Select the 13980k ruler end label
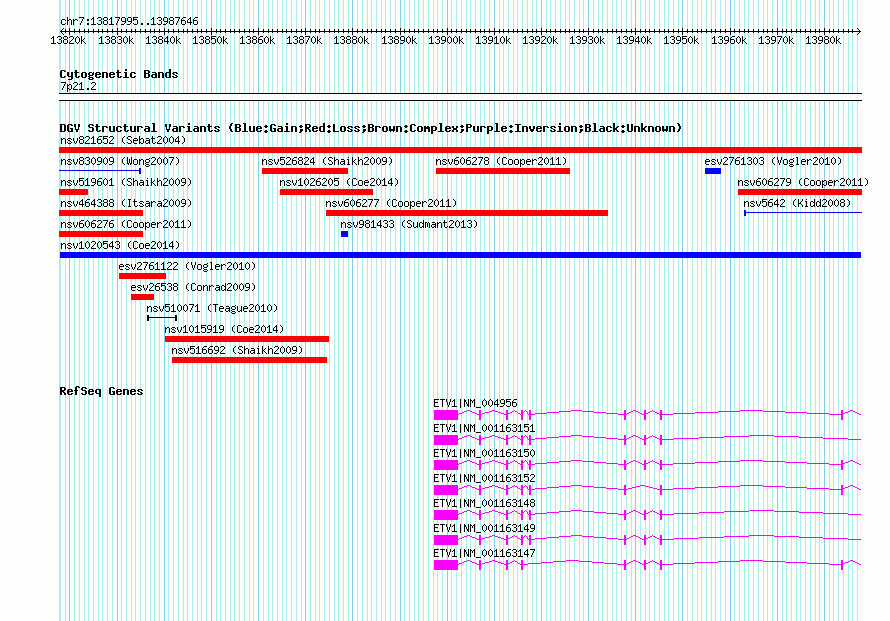 tap(823, 40)
